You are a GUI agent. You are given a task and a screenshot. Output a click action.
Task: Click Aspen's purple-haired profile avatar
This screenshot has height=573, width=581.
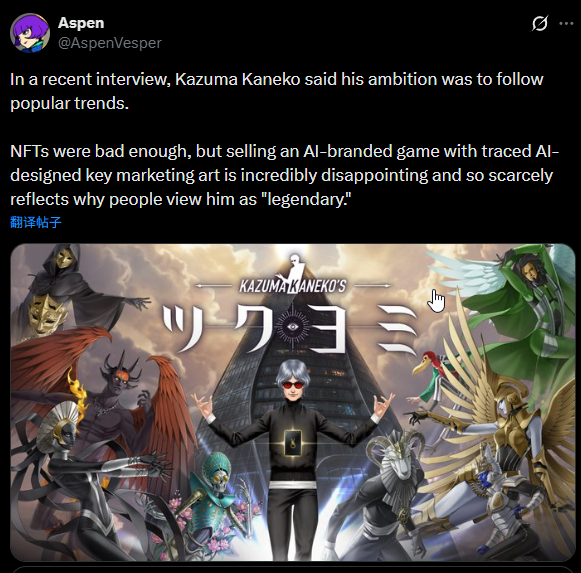30,33
